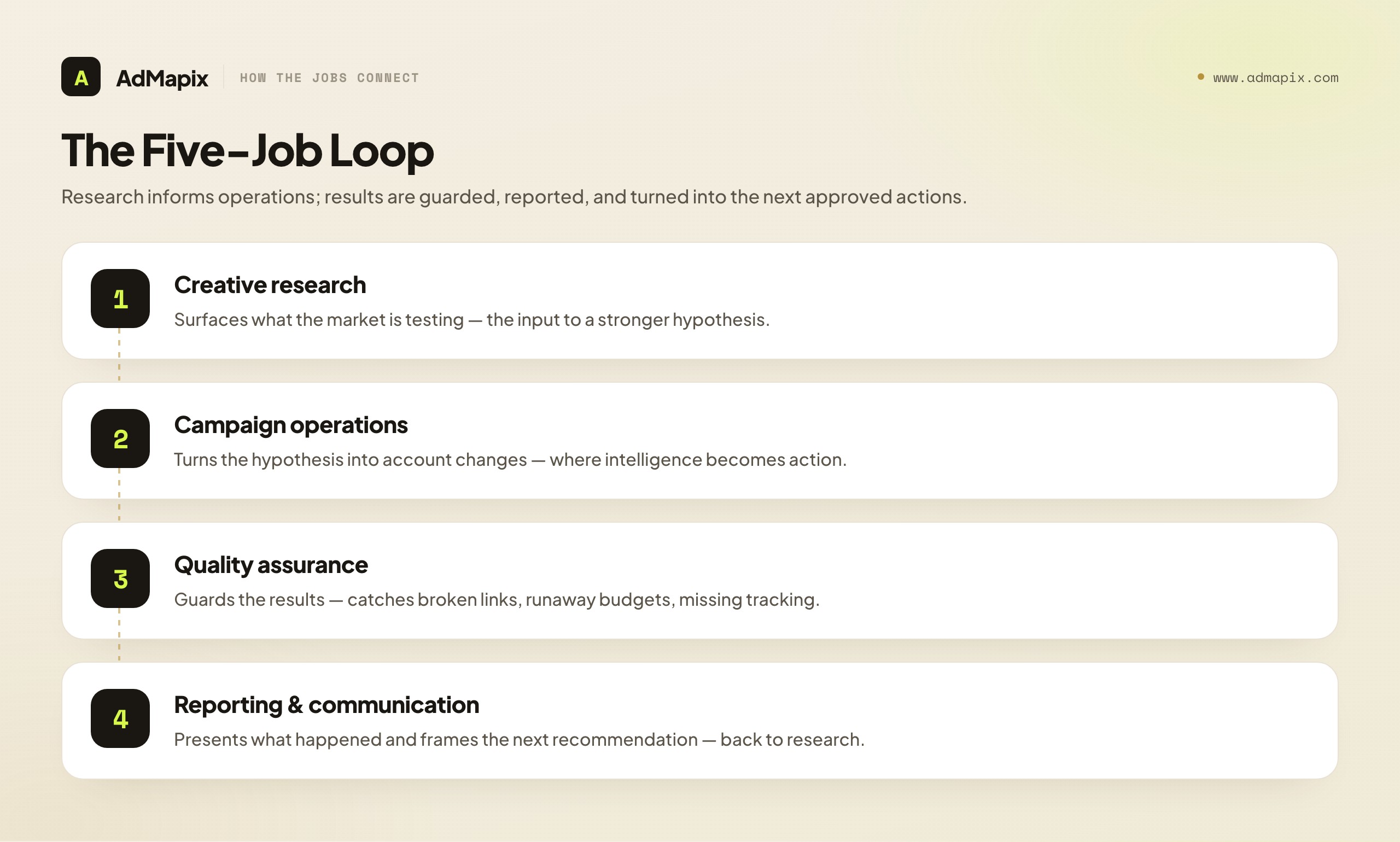Click the 'Campaign operations' heading

click(x=290, y=425)
